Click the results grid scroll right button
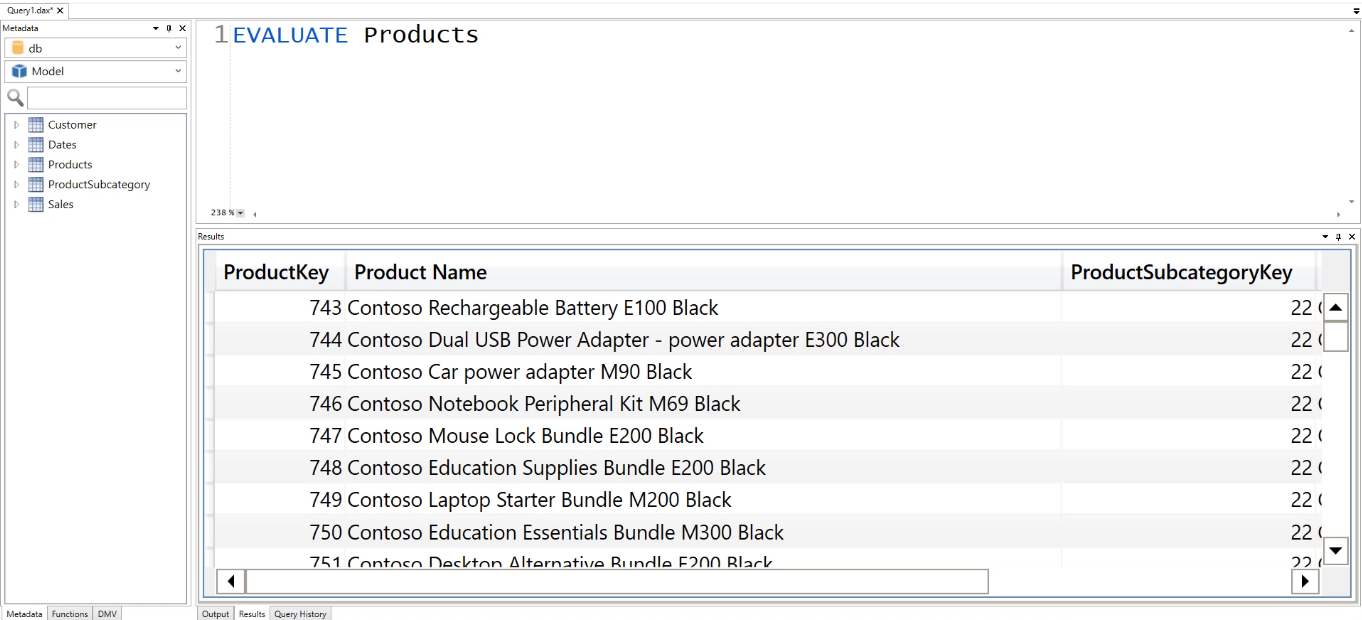Screen dimensions: 1362x620 pyautogui.click(x=1305, y=581)
